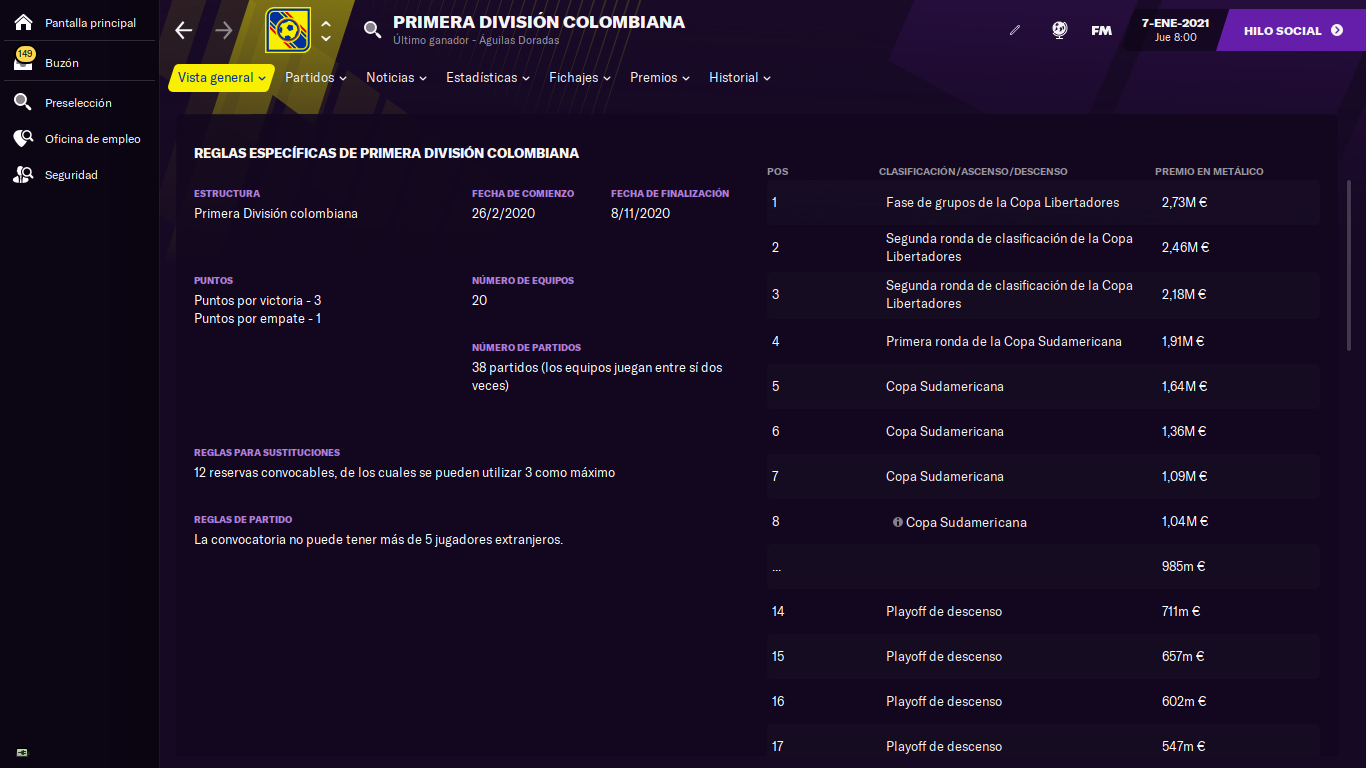This screenshot has height=768, width=1366.
Task: Click position 2 Segunda ronda Libertadores row
Action: point(1043,248)
